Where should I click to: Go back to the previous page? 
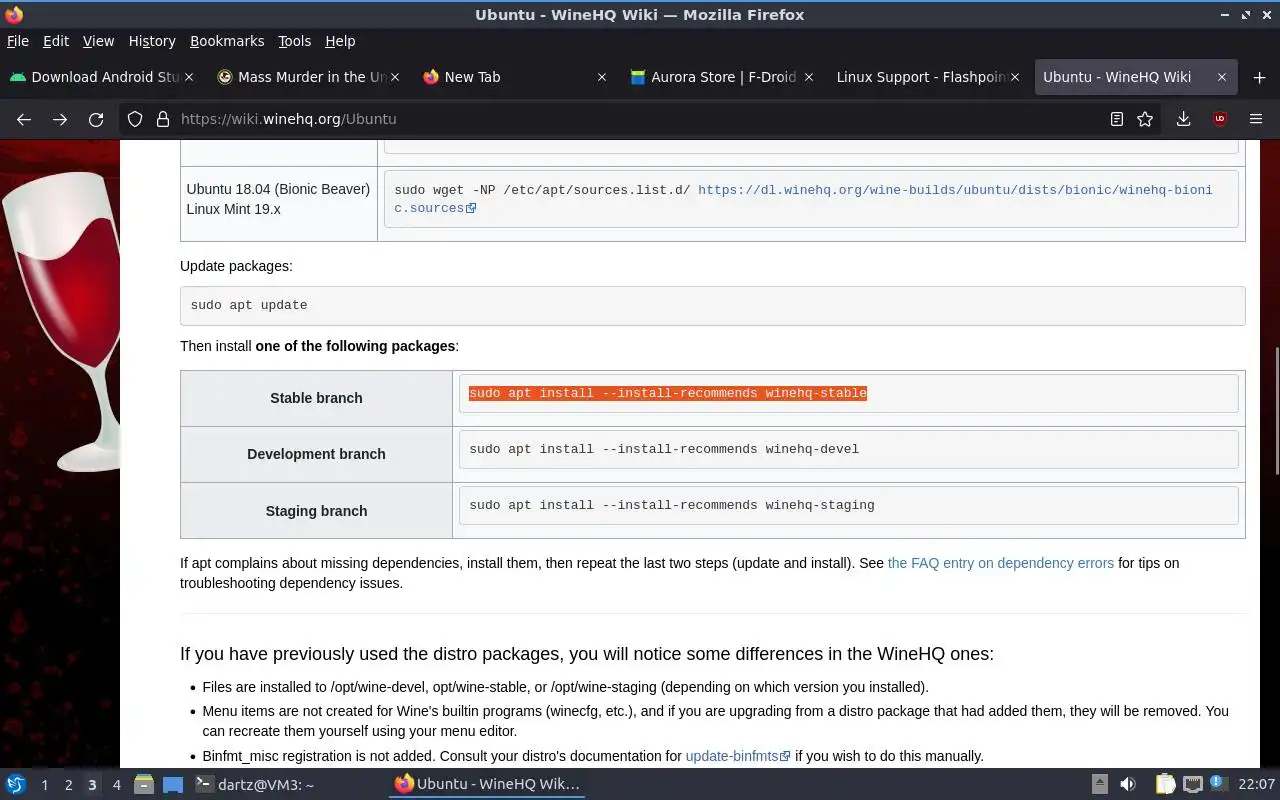pyautogui.click(x=24, y=119)
